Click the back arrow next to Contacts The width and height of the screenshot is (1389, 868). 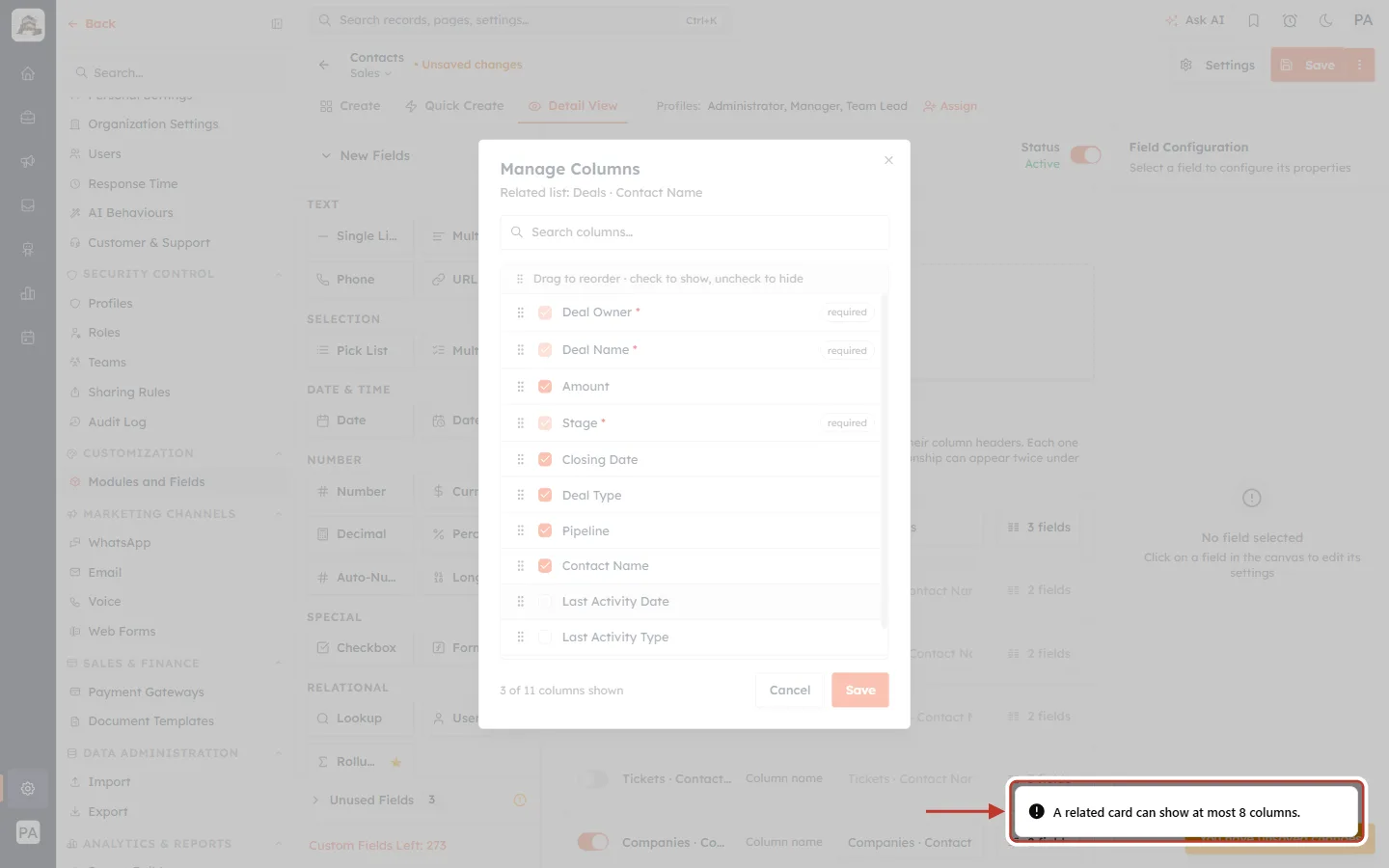324,65
